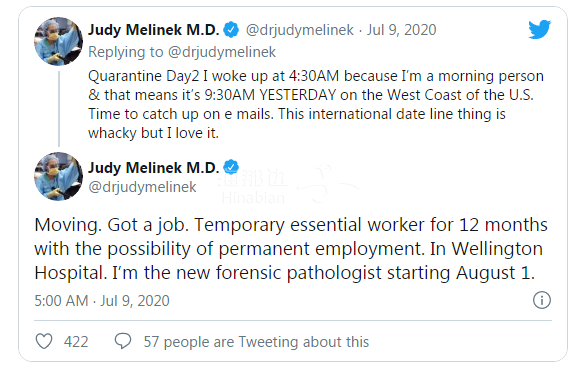Click the reply speech bubble icon

123,341
